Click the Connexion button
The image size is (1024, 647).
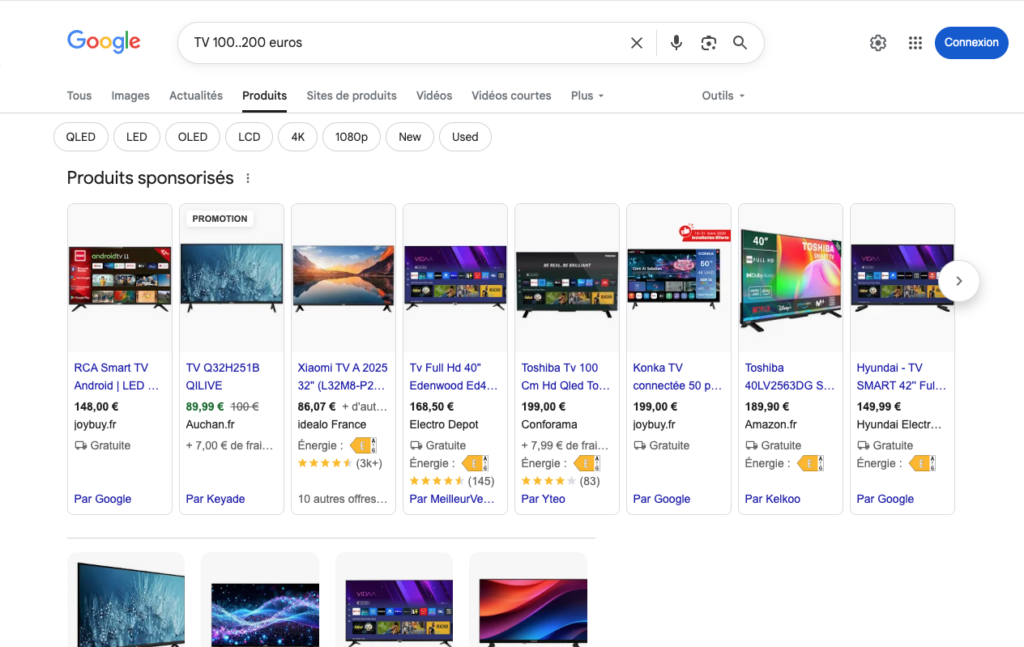(971, 43)
